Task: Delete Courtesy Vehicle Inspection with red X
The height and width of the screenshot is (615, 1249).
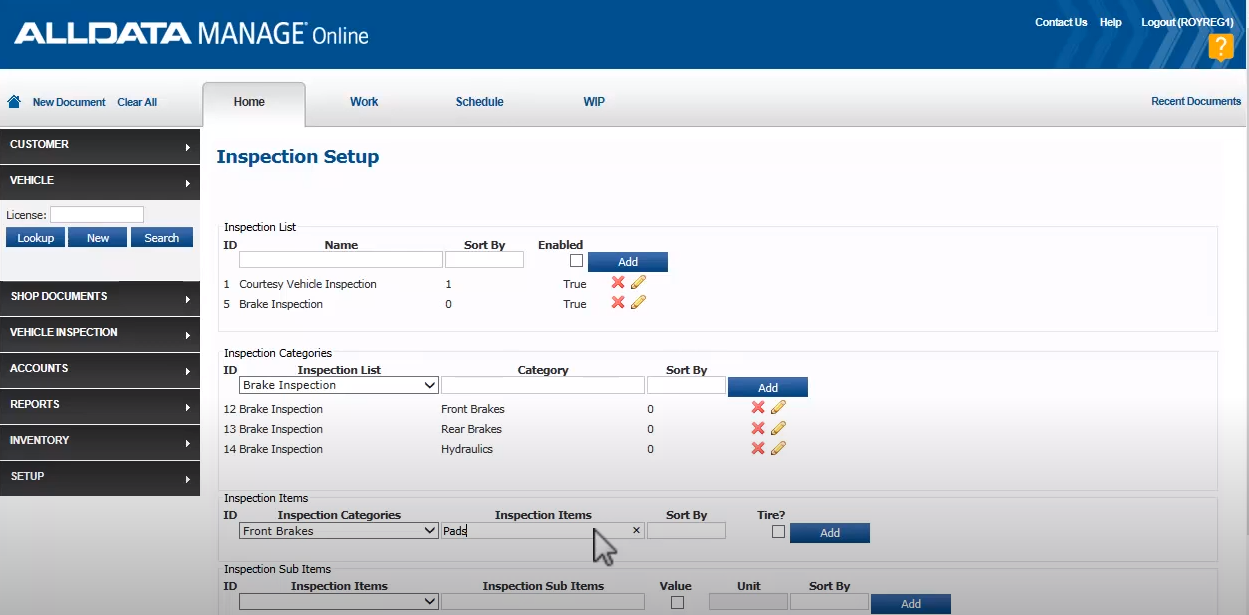Action: tap(618, 283)
